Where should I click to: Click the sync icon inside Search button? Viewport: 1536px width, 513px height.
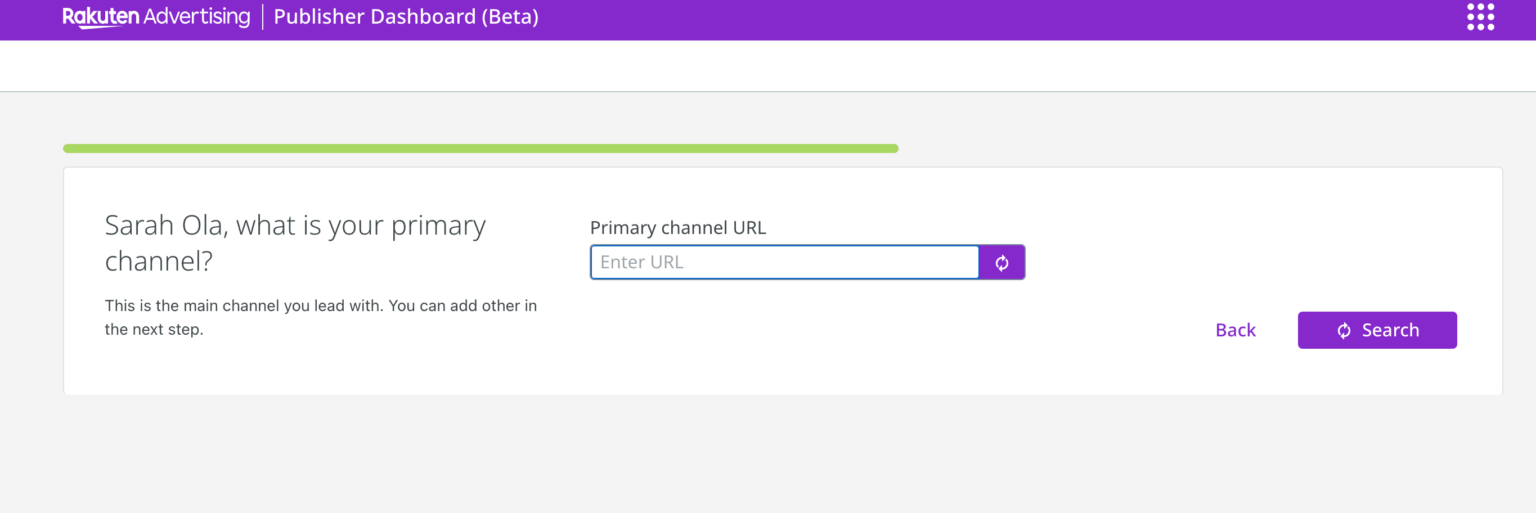coord(1344,331)
